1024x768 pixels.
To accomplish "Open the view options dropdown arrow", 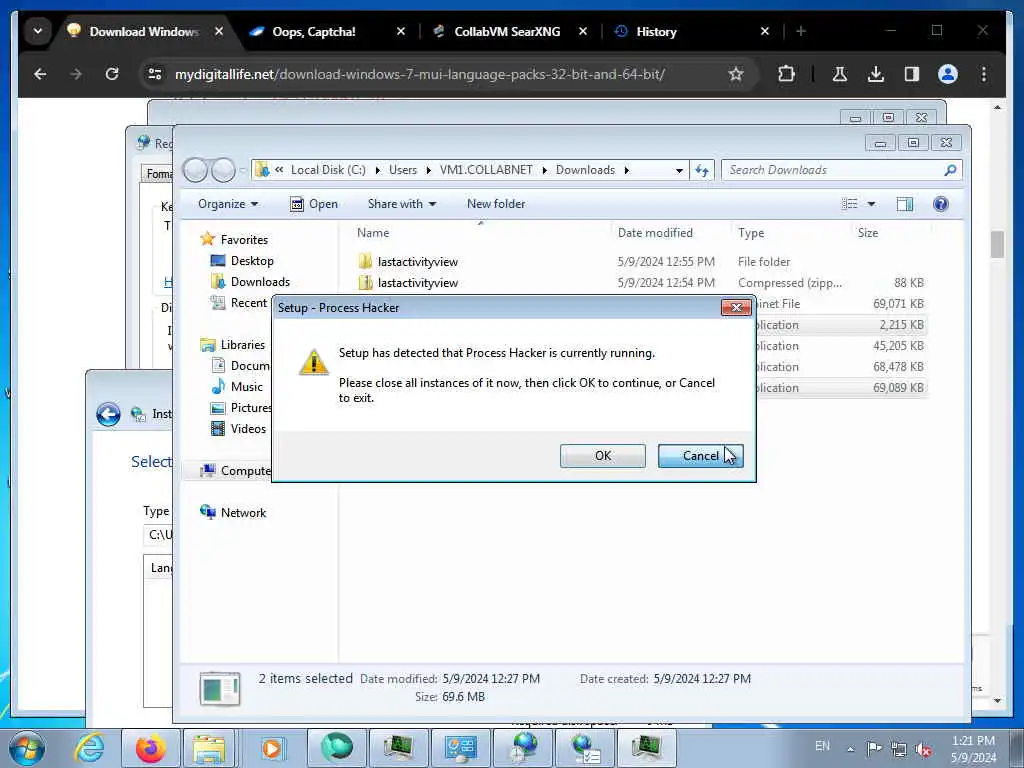I will point(871,204).
